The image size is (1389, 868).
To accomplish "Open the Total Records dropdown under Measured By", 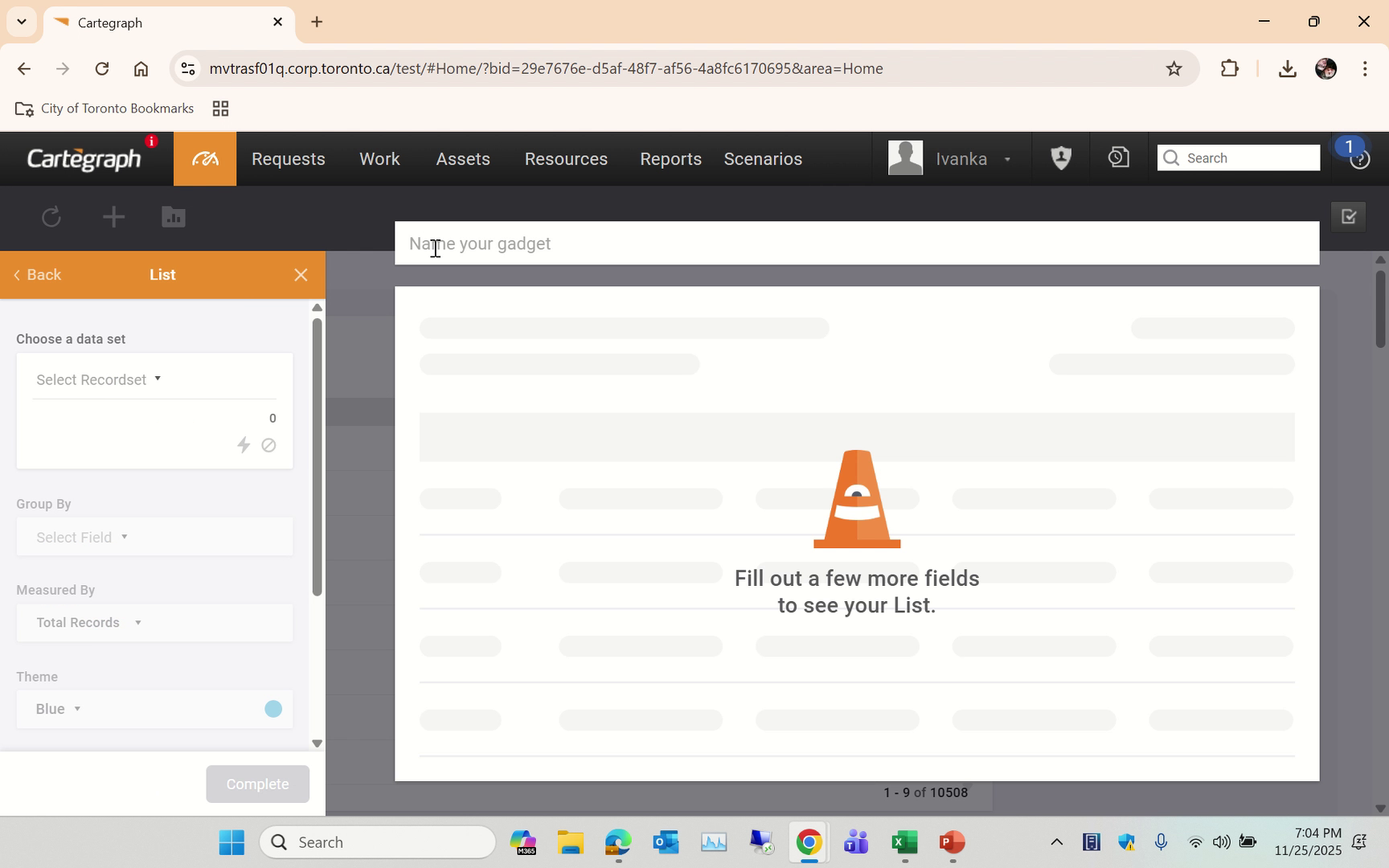I will 87,622.
